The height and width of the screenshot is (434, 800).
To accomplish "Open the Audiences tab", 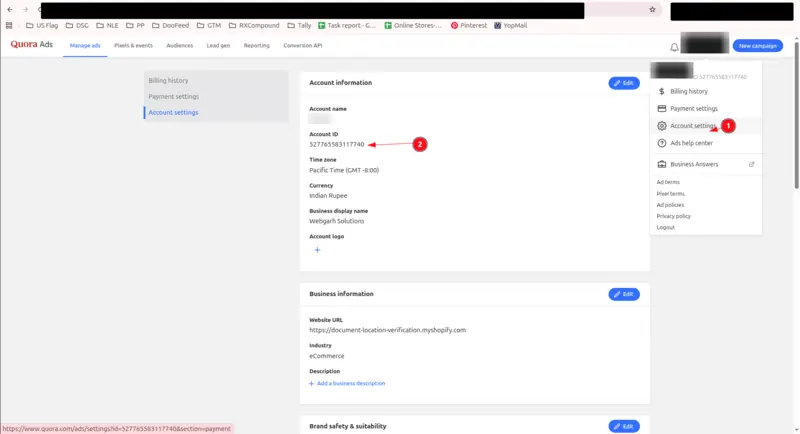I will coord(180,45).
